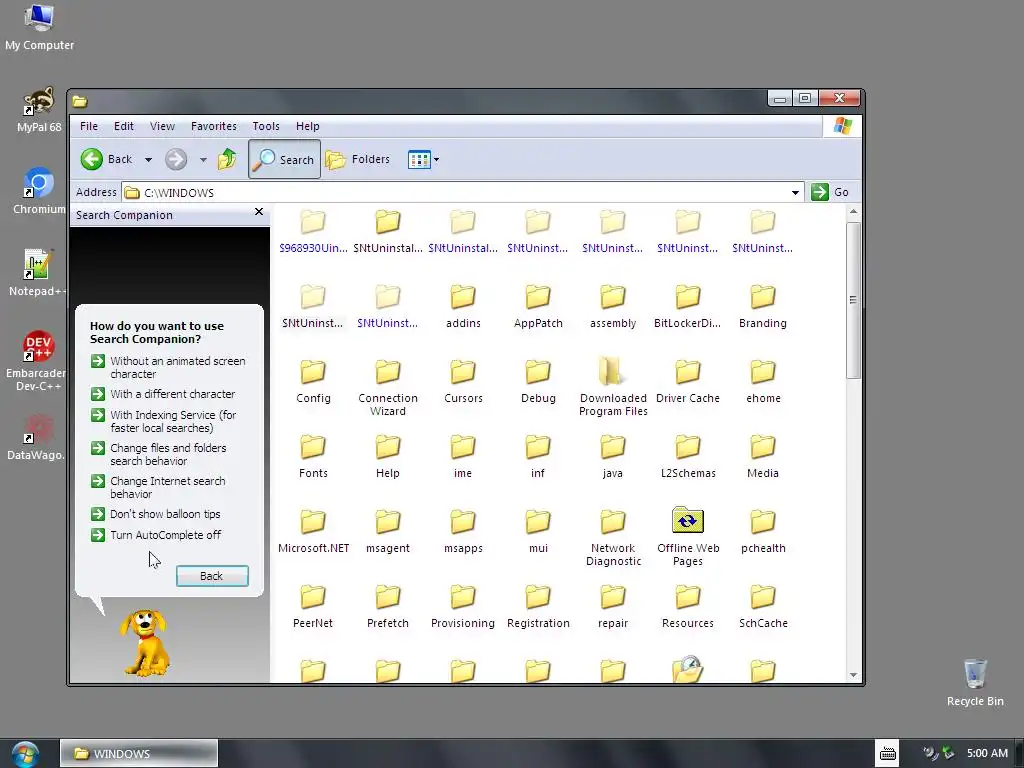Screen dimensions: 1024x768
Task: Select the pchealth folder
Action: pyautogui.click(x=763, y=532)
